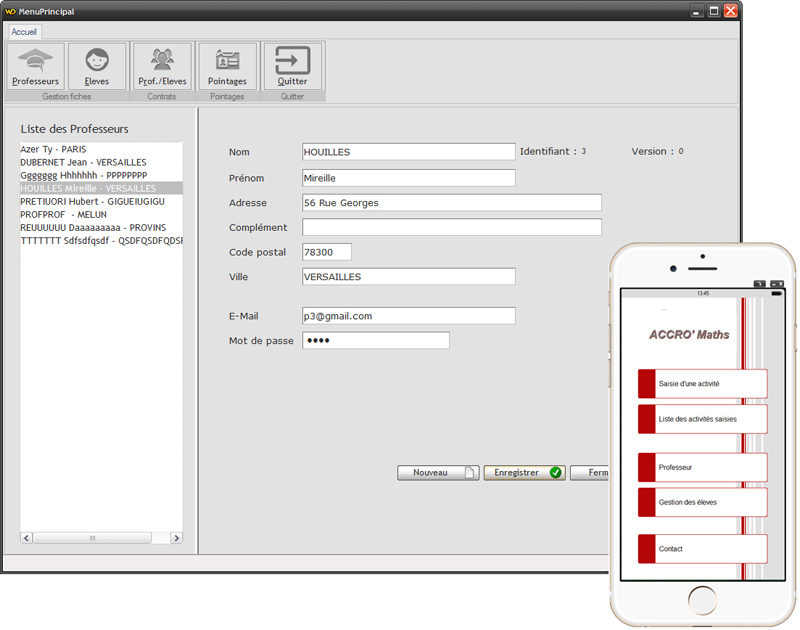800x630 pixels.
Task: Click the Version : 0 label
Action: tap(657, 152)
